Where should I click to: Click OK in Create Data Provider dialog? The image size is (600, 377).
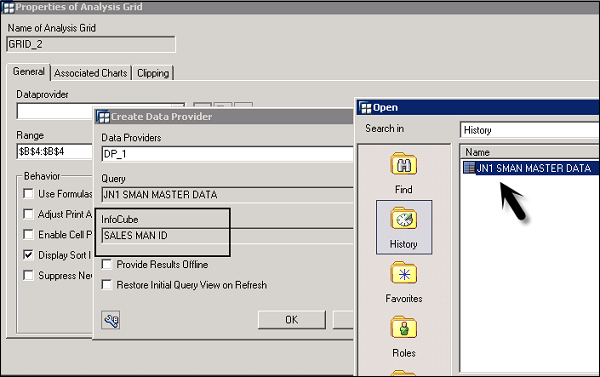point(292,320)
